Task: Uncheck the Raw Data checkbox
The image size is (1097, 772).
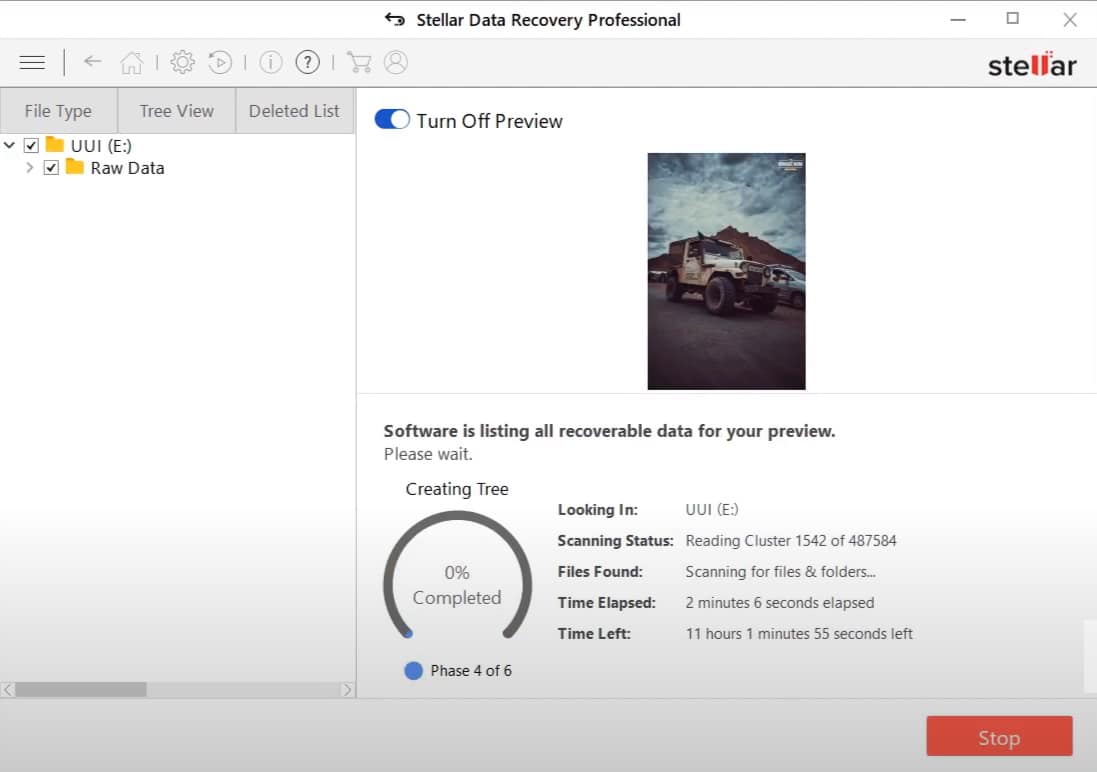Action: pos(51,168)
